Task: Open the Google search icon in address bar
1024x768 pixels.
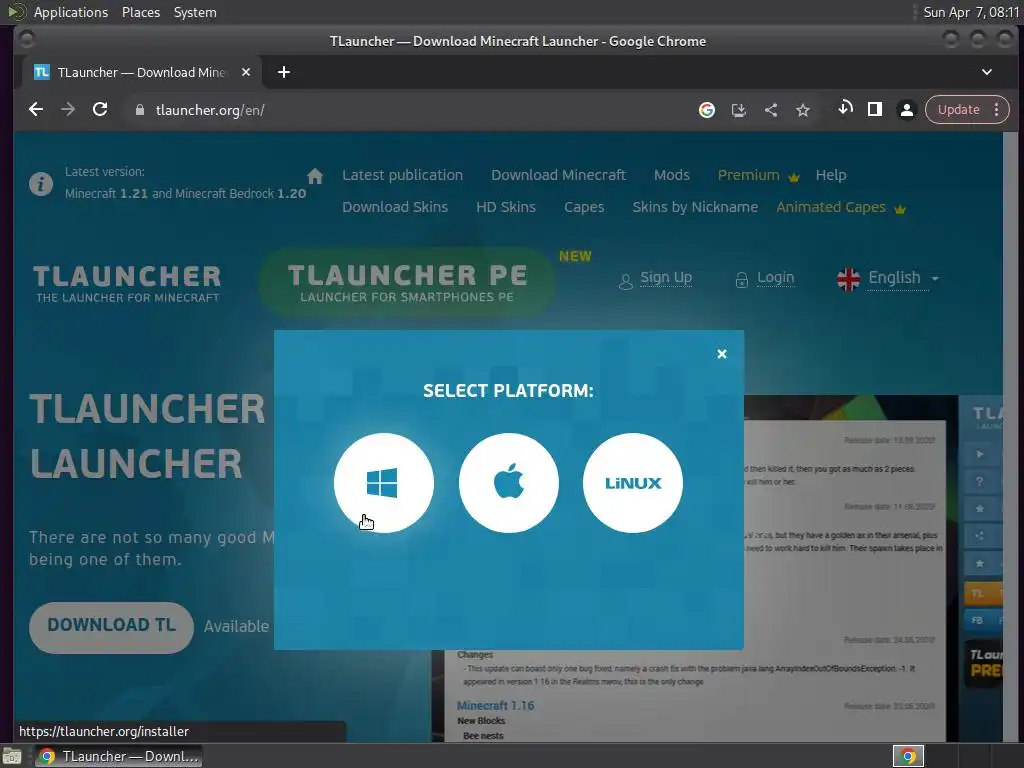Action: click(707, 110)
